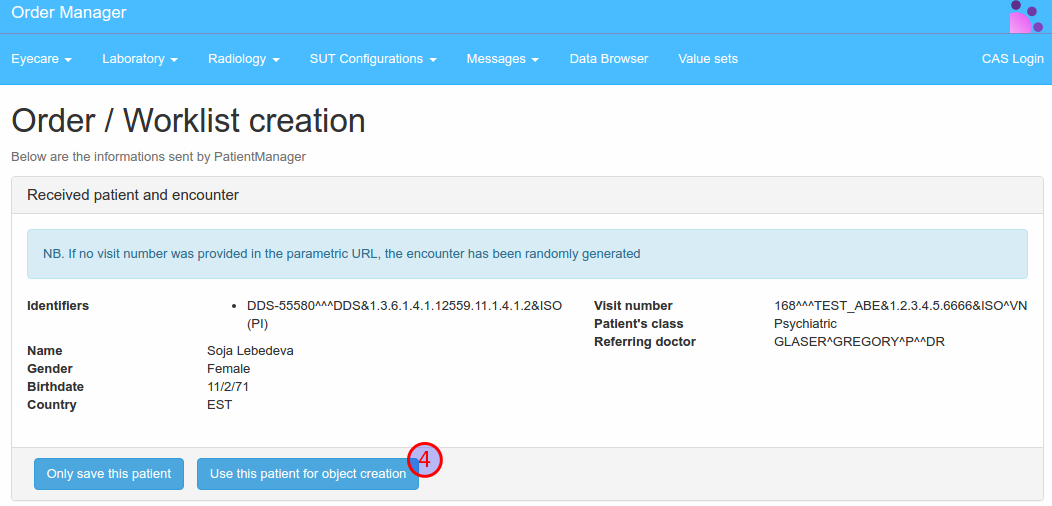Viewport: 1052px width, 506px height.
Task: Click the red circled number 4 badge
Action: pos(424,460)
